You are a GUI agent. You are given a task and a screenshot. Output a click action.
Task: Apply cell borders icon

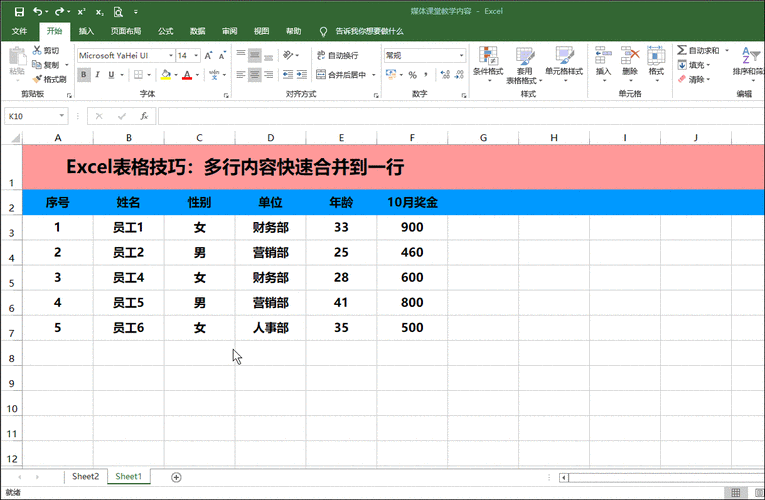(139, 75)
